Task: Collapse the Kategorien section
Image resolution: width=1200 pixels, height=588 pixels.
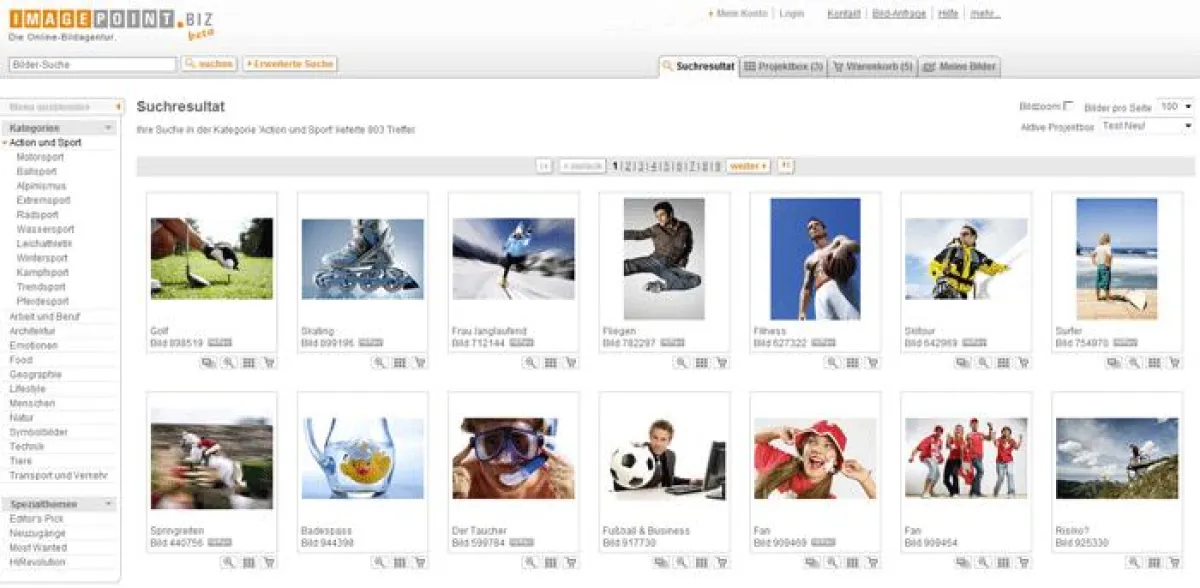Action: (x=107, y=128)
